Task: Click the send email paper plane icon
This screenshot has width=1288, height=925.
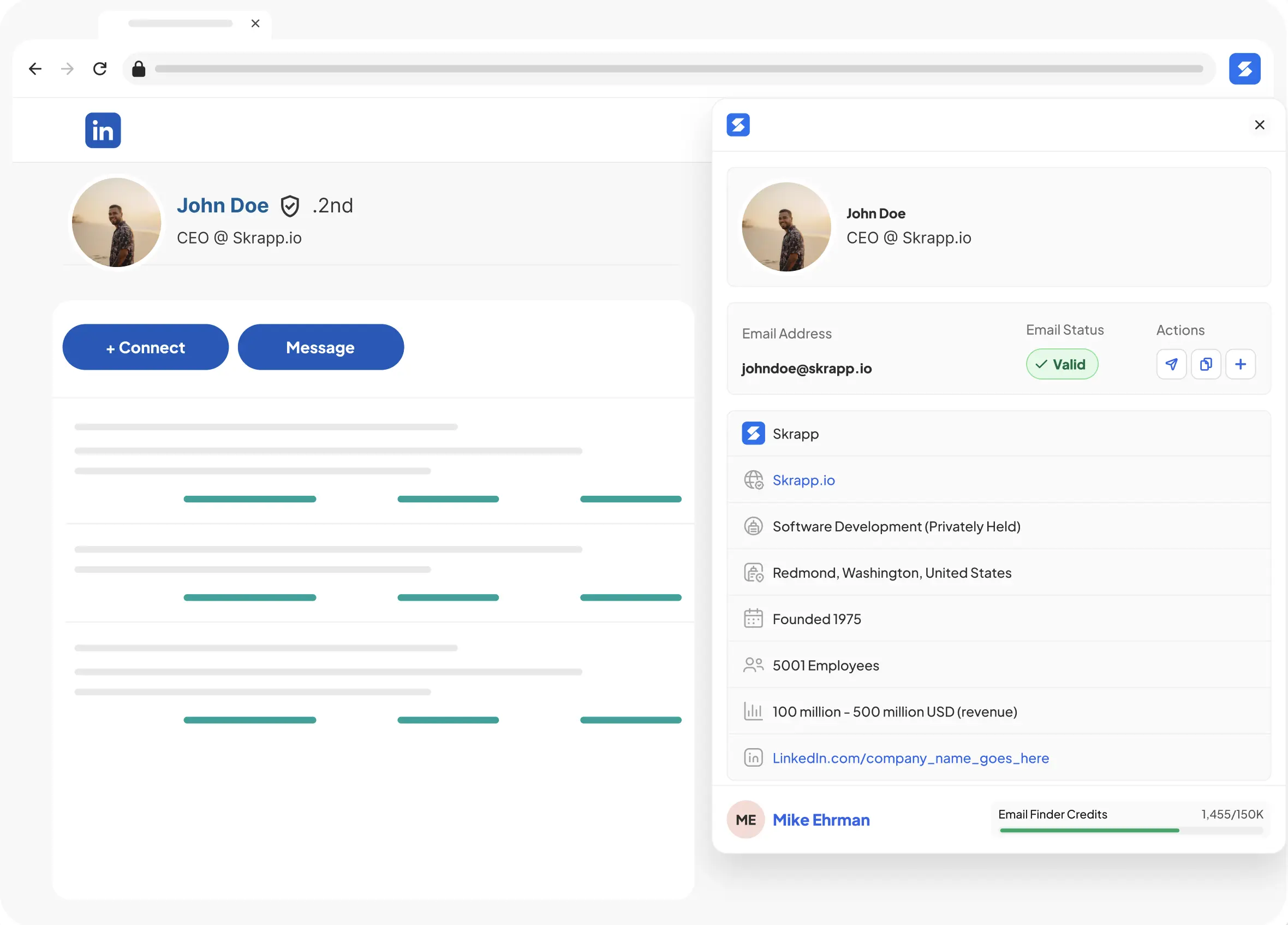Action: [1171, 364]
